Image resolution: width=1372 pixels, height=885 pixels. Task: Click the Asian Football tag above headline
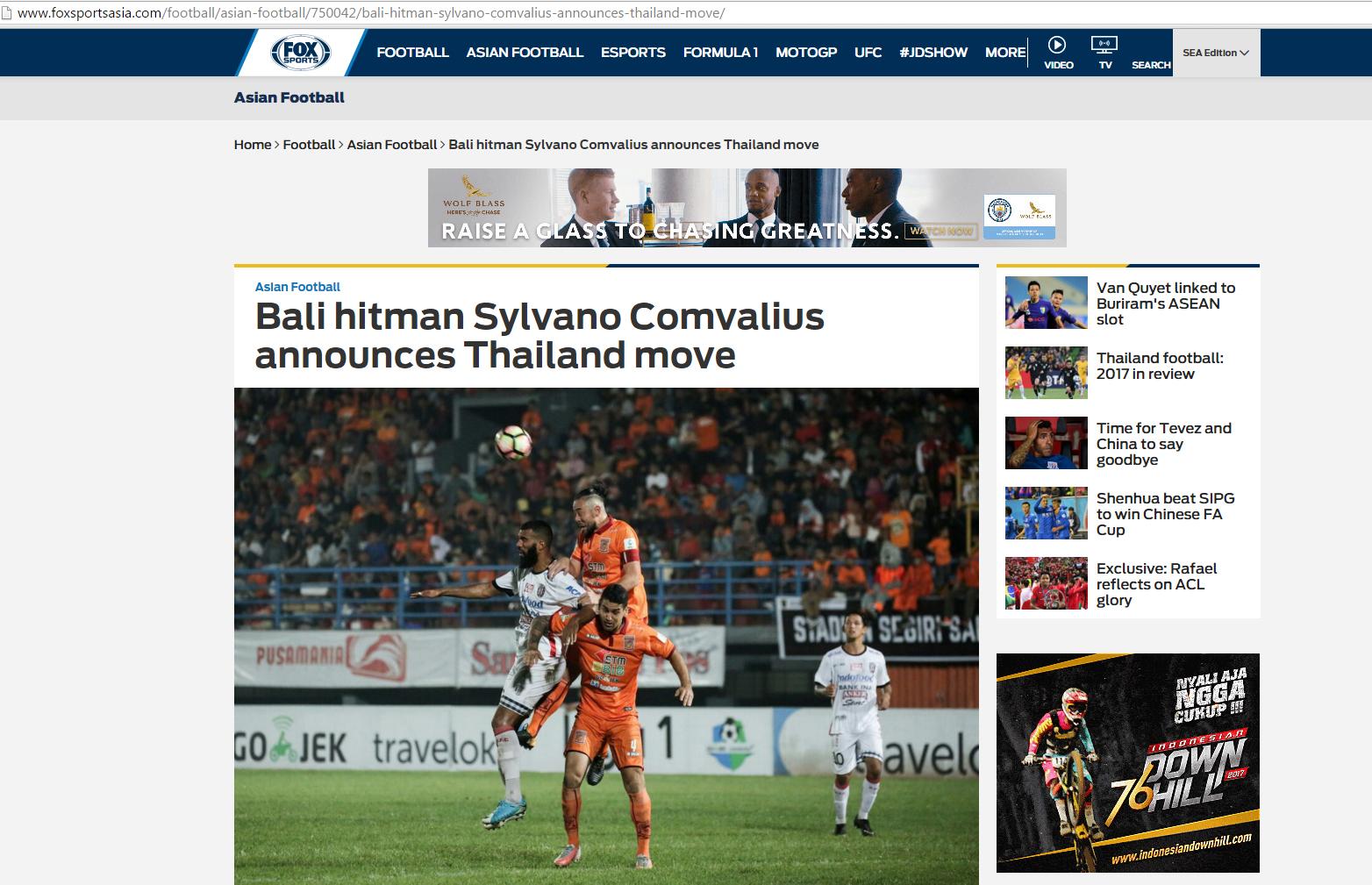pyautogui.click(x=297, y=287)
